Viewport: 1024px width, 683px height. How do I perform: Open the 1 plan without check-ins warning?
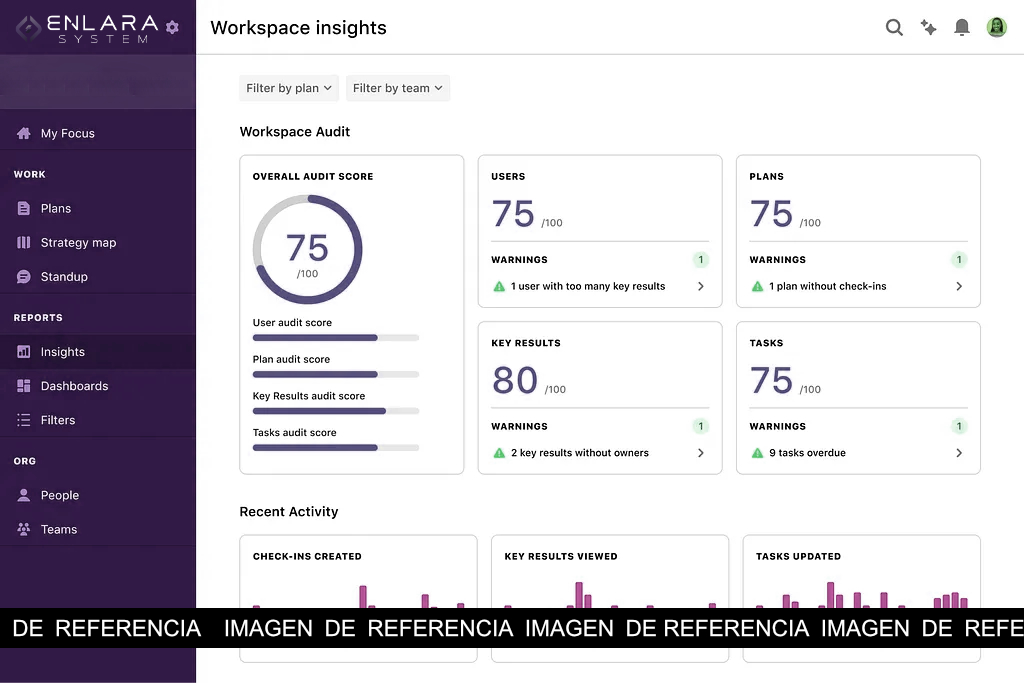[827, 287]
